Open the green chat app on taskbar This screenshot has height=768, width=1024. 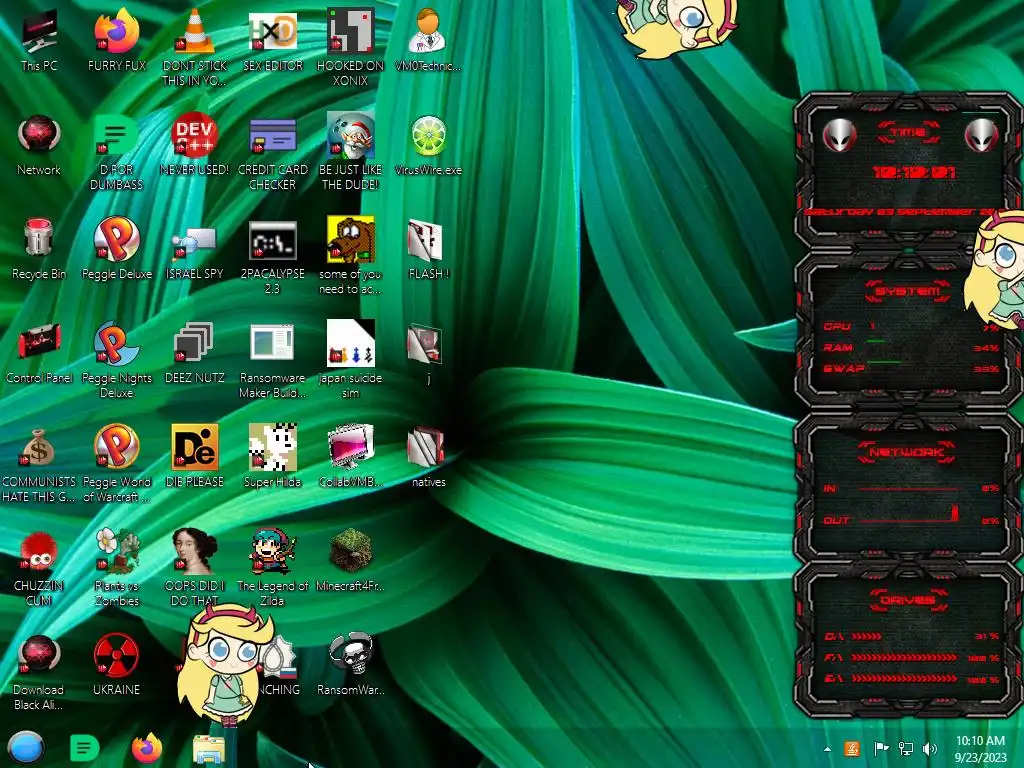(x=84, y=748)
